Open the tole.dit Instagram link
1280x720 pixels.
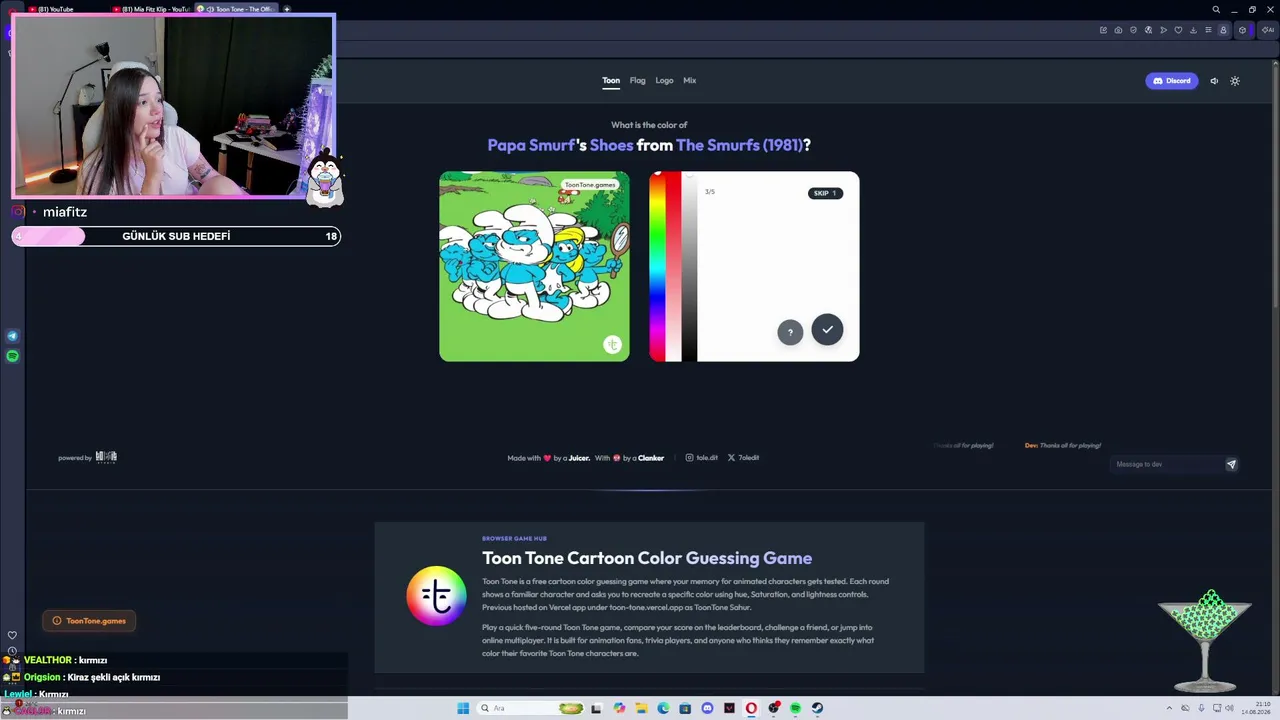[x=701, y=458]
